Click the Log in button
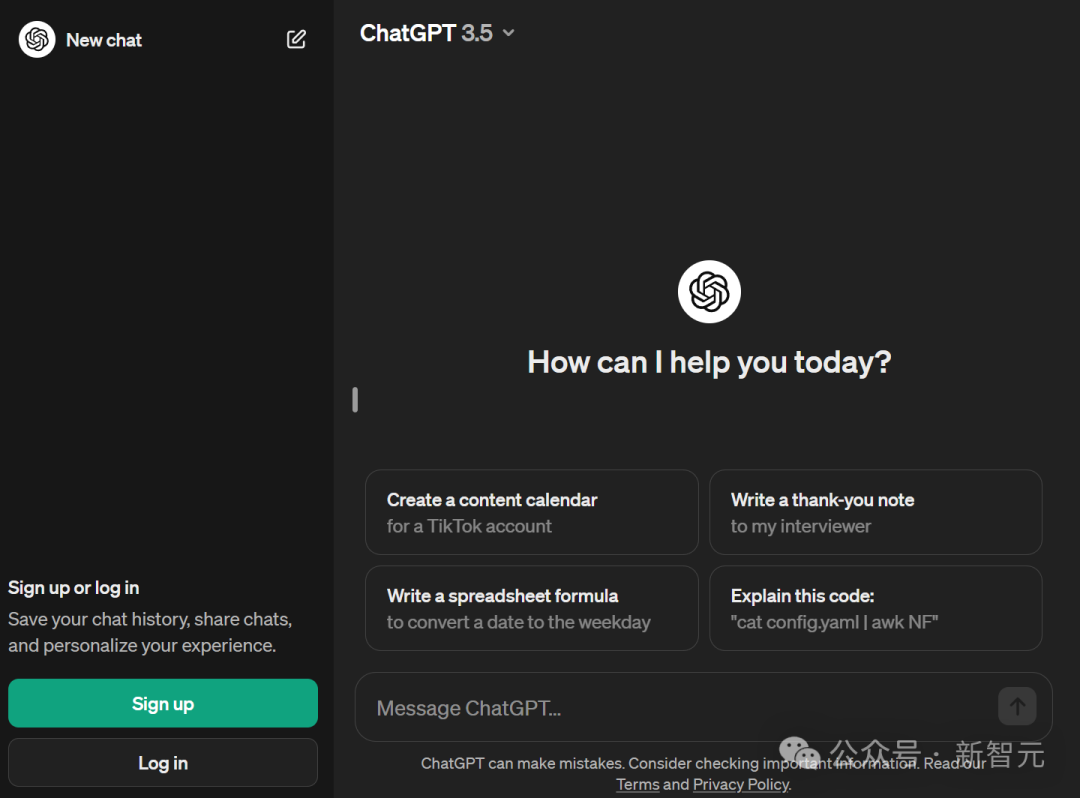Image resolution: width=1080 pixels, height=798 pixels. 163,762
